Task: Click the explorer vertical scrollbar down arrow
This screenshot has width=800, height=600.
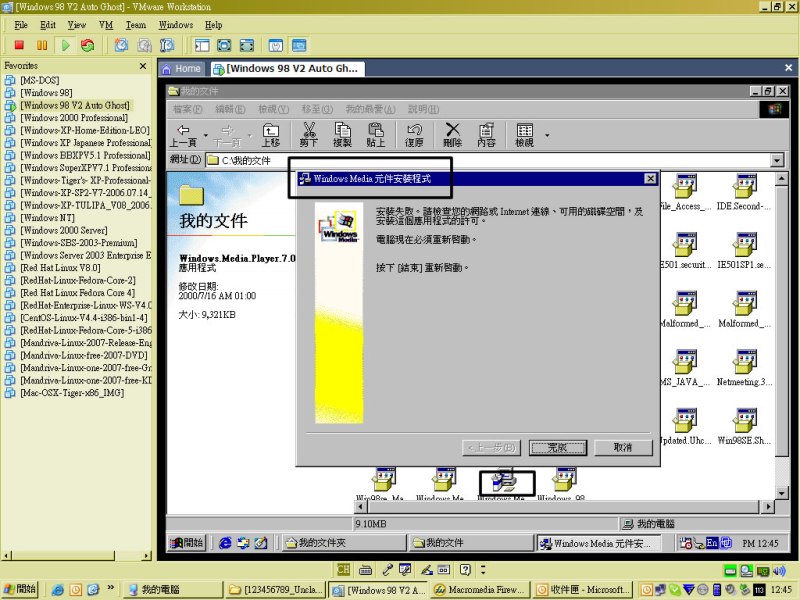Action: point(781,493)
